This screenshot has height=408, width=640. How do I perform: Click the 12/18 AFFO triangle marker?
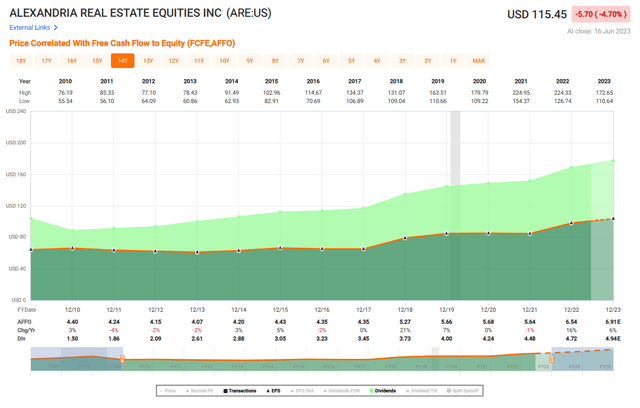tap(405, 237)
